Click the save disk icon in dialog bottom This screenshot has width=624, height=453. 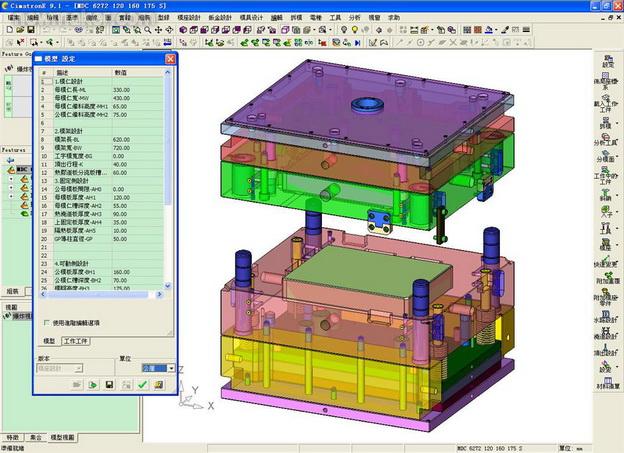[x=109, y=384]
